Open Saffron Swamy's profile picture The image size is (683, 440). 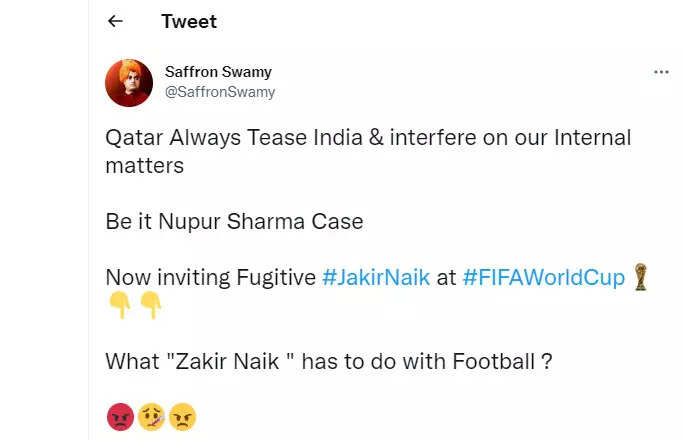pos(129,83)
